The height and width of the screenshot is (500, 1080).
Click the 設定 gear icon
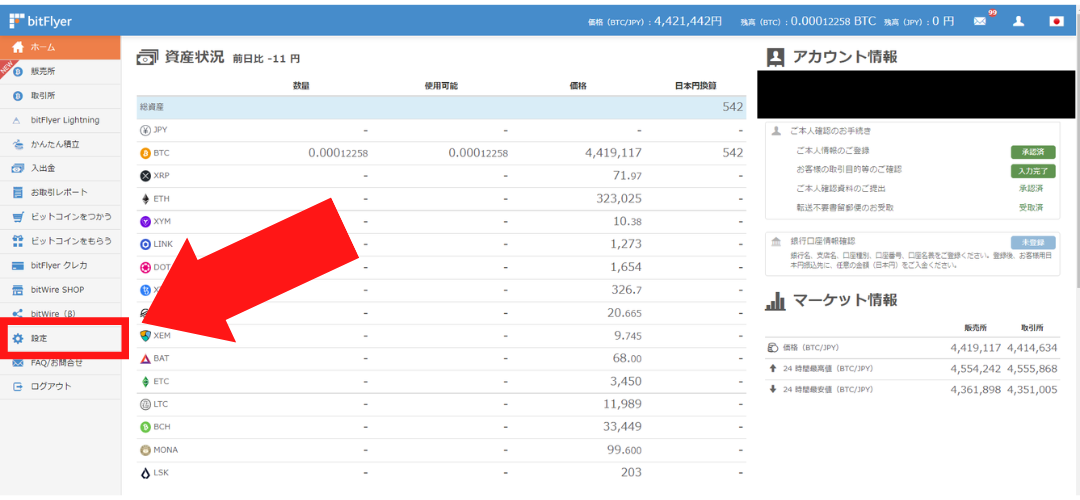[x=18, y=339]
